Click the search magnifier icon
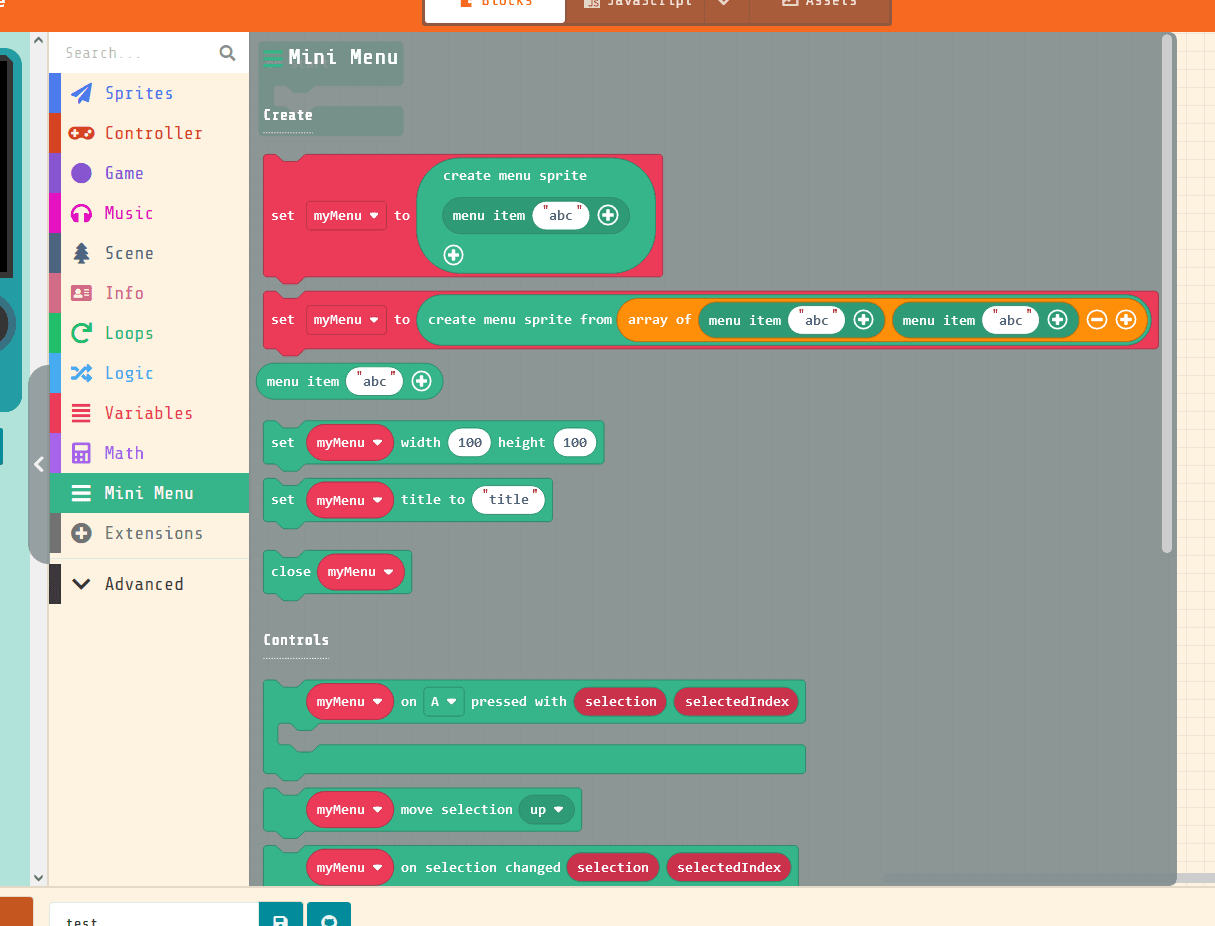Screen dimensions: 1215x926 coord(227,53)
